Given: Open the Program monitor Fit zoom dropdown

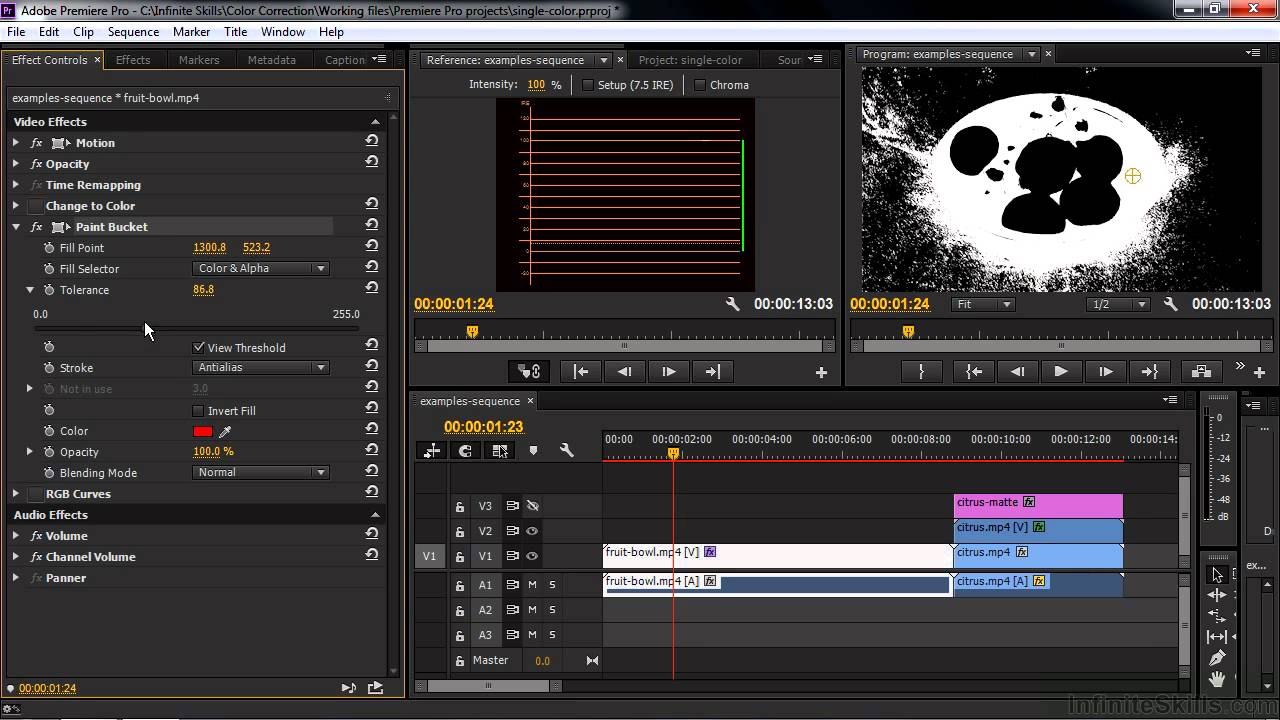Looking at the screenshot, I should 982,304.
